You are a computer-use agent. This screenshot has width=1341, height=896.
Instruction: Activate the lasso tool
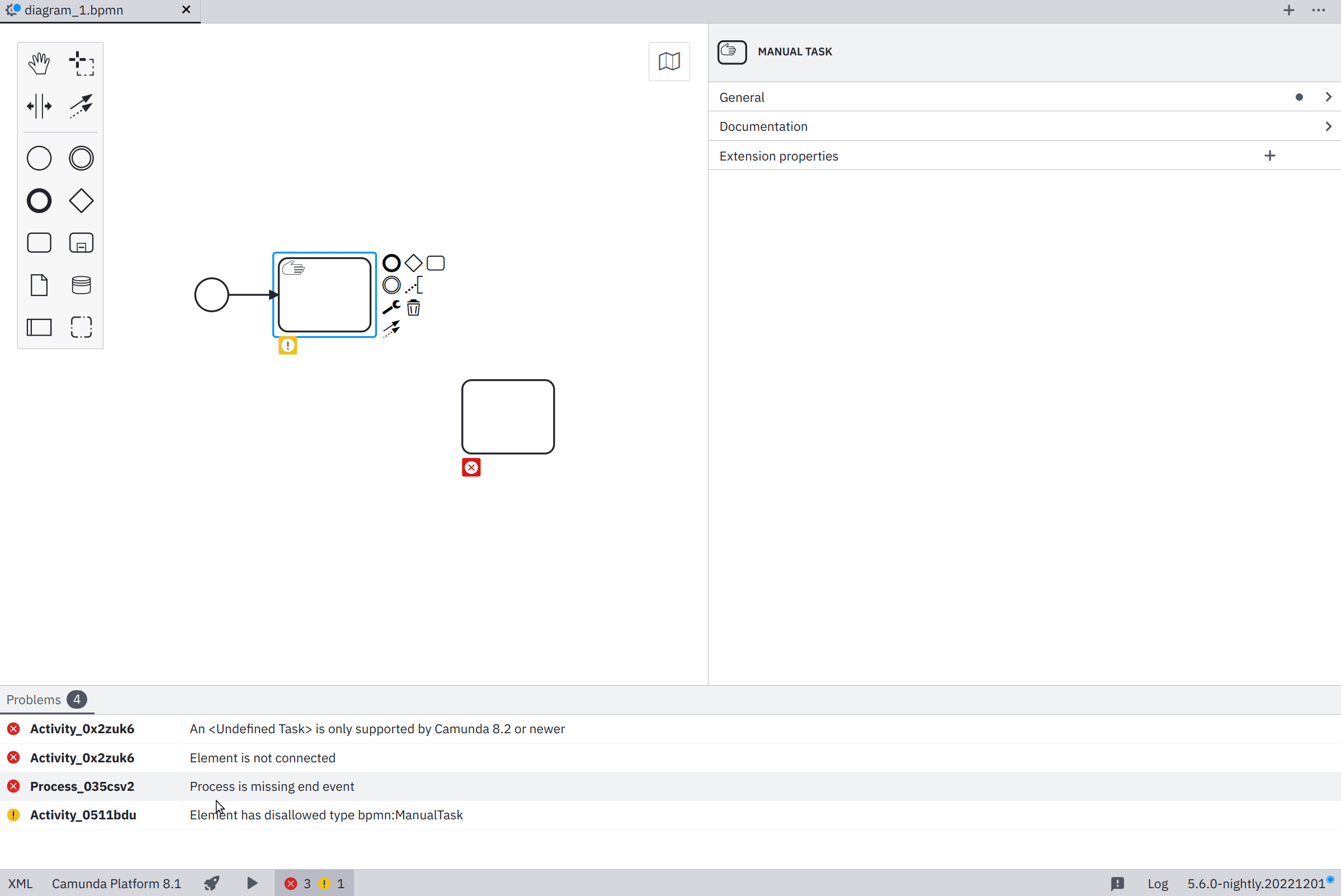pyautogui.click(x=81, y=63)
